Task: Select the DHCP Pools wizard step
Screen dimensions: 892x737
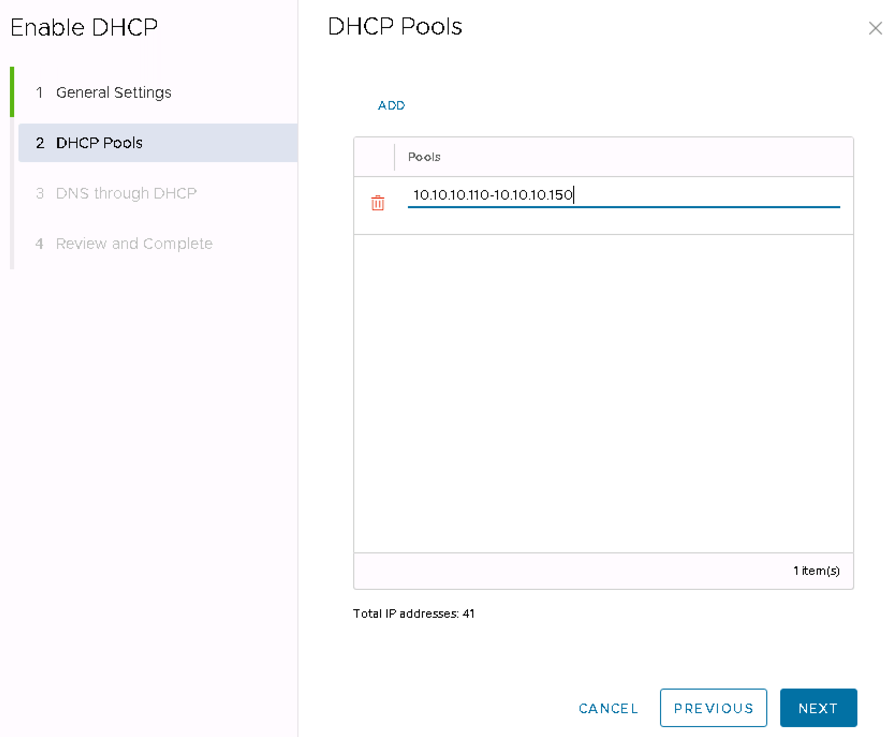Action: (99, 143)
